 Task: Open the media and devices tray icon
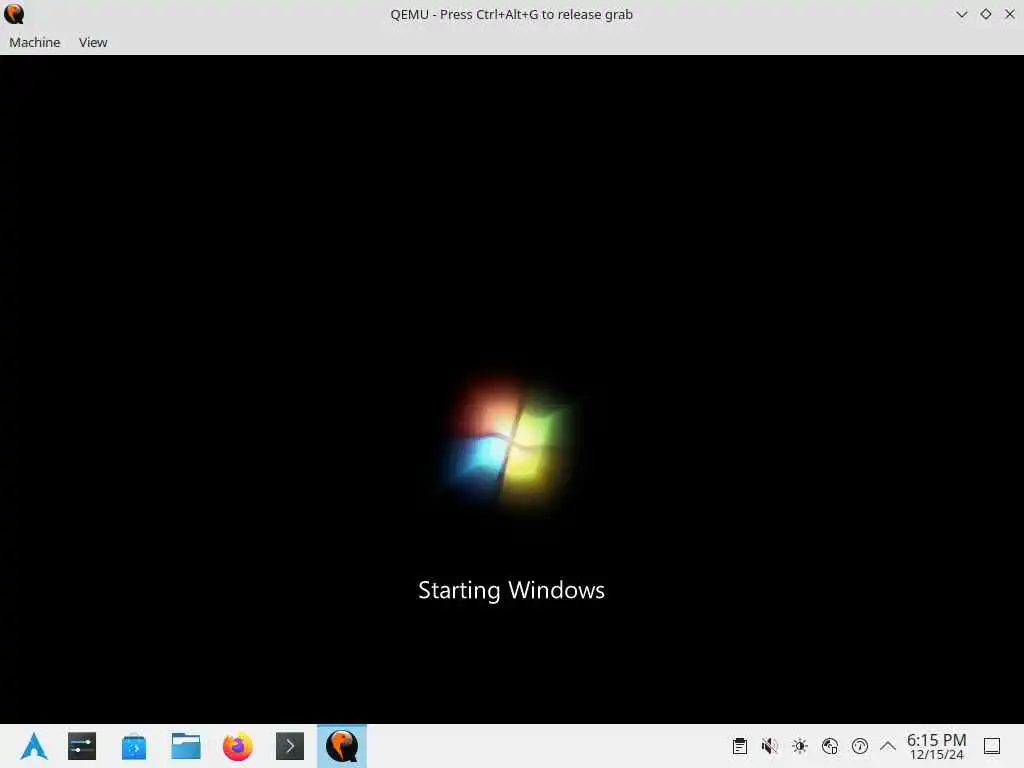[x=830, y=746]
